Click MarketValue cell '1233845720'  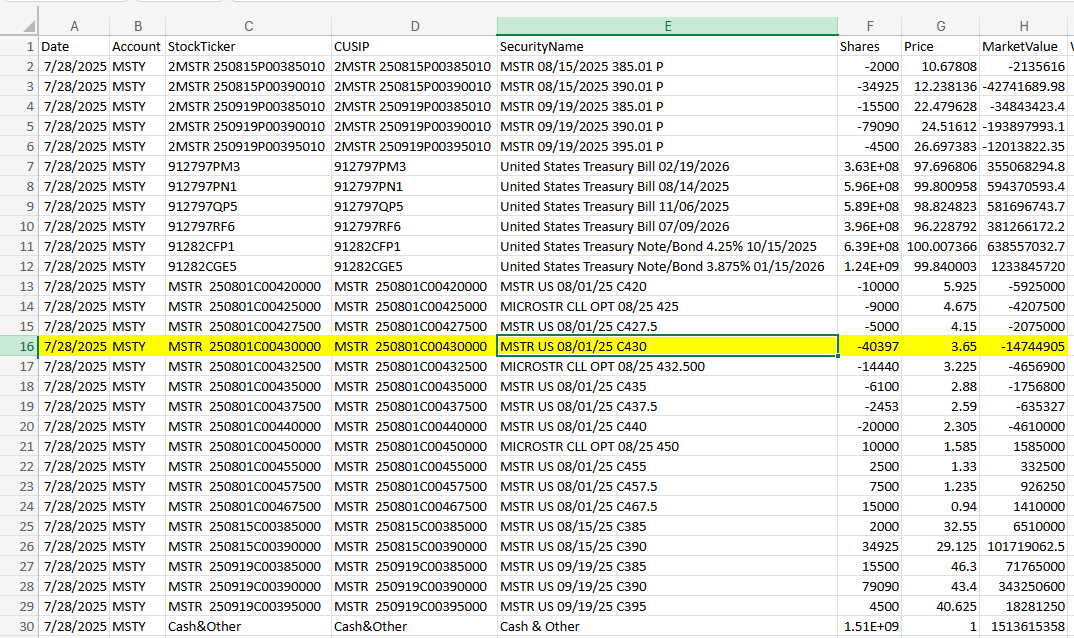tap(1023, 266)
